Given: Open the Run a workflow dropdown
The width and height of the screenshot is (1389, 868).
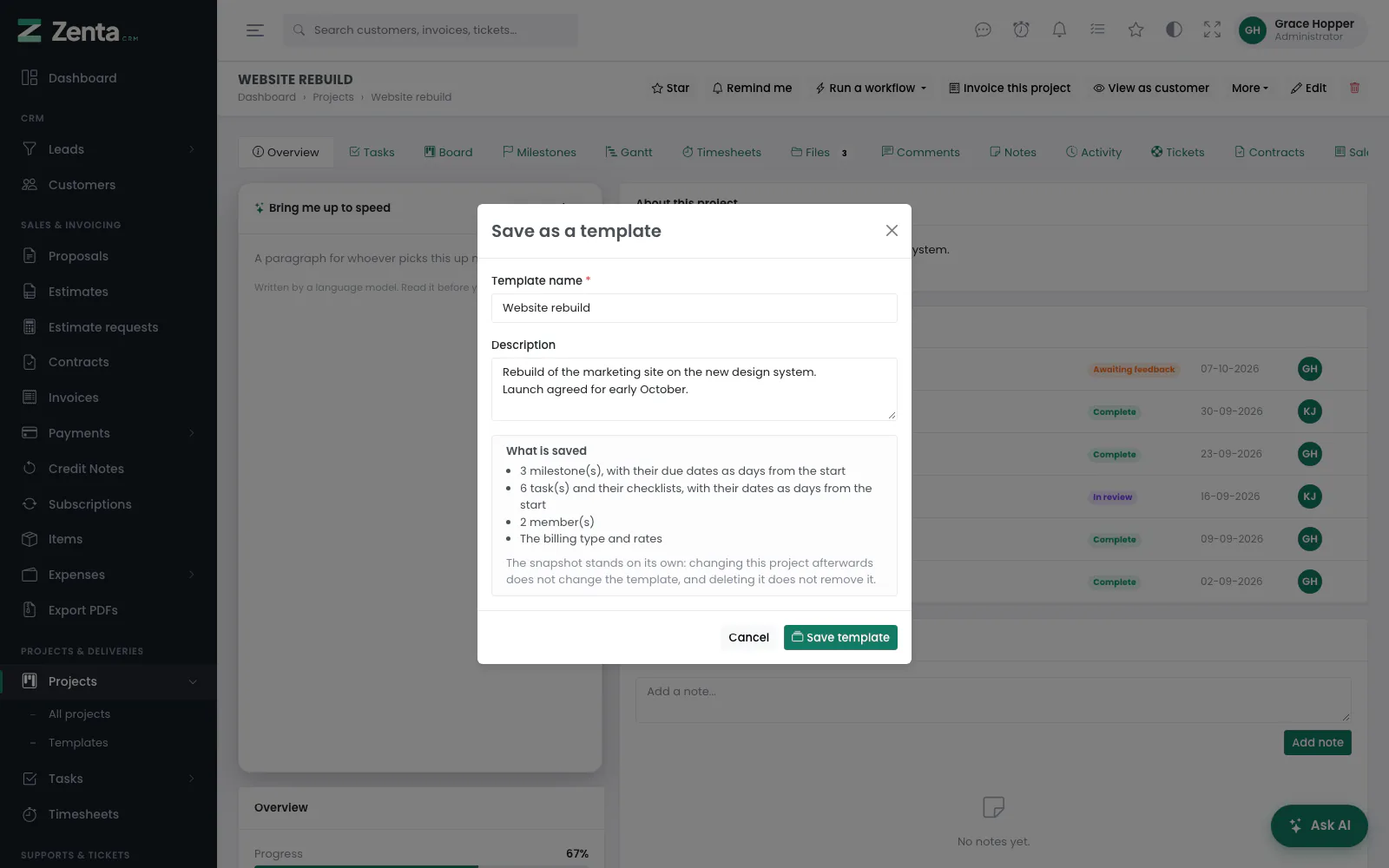Looking at the screenshot, I should point(871,88).
